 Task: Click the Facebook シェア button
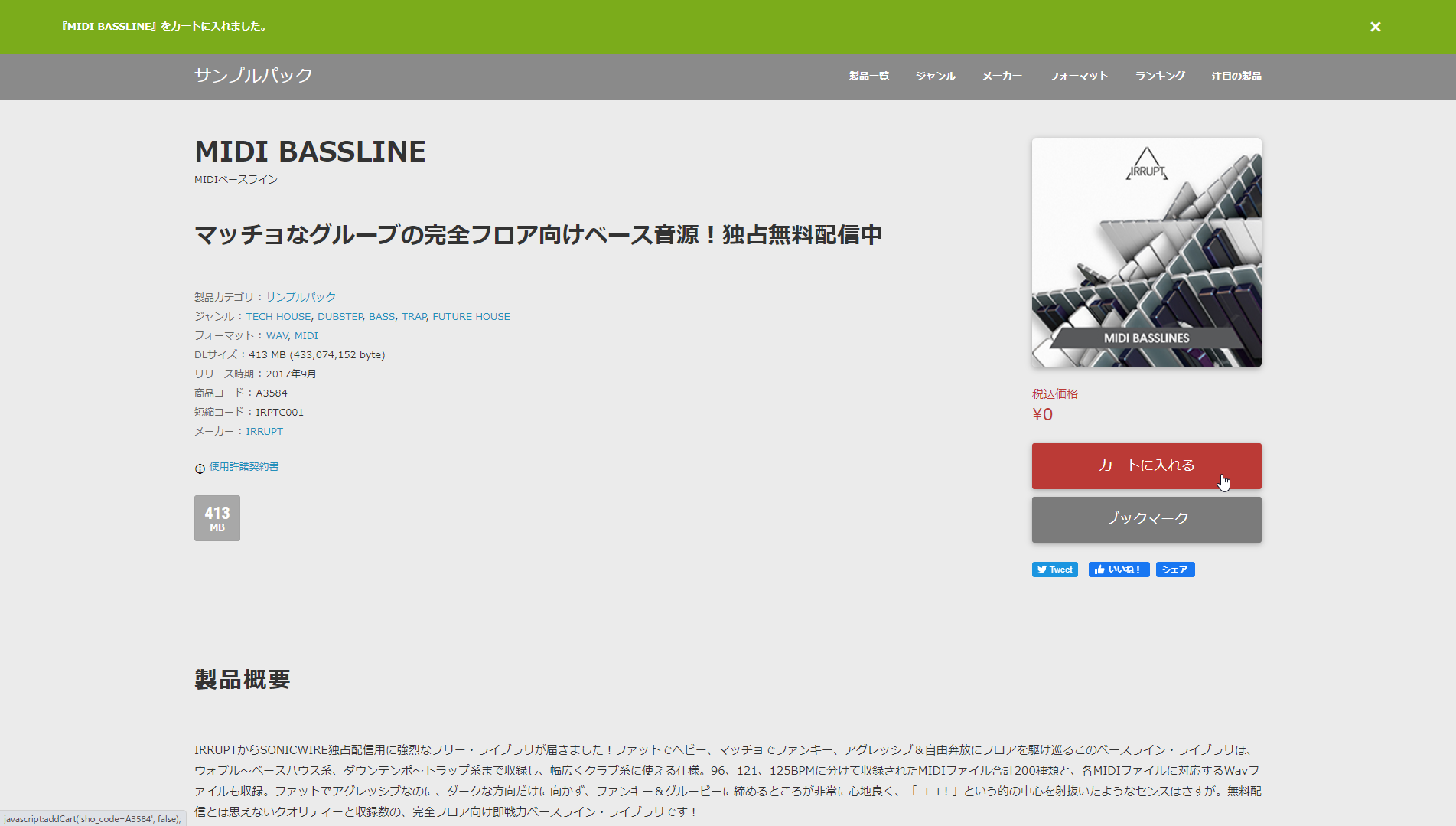pos(1175,570)
